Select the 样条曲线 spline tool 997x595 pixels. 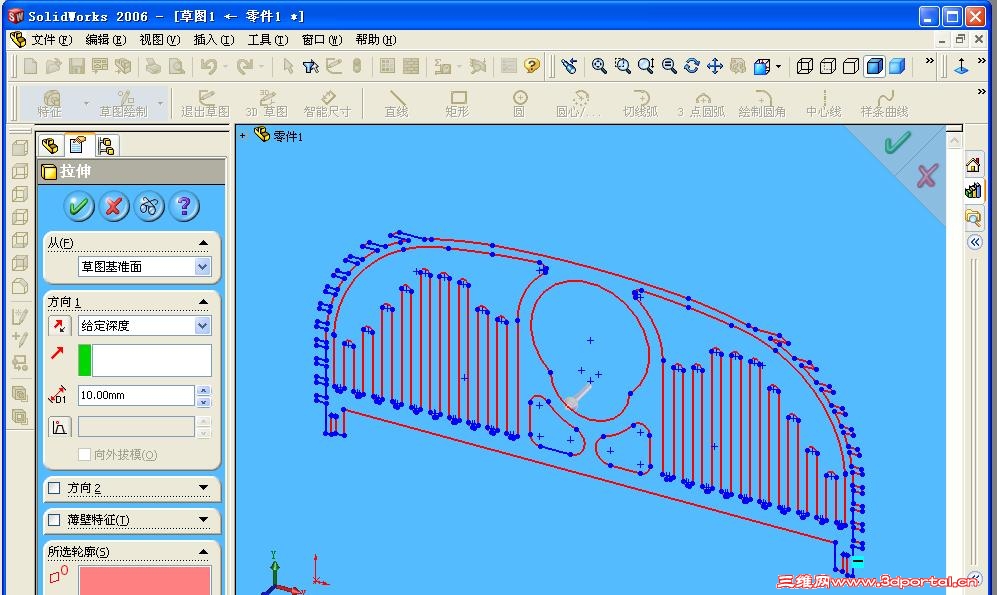[884, 104]
